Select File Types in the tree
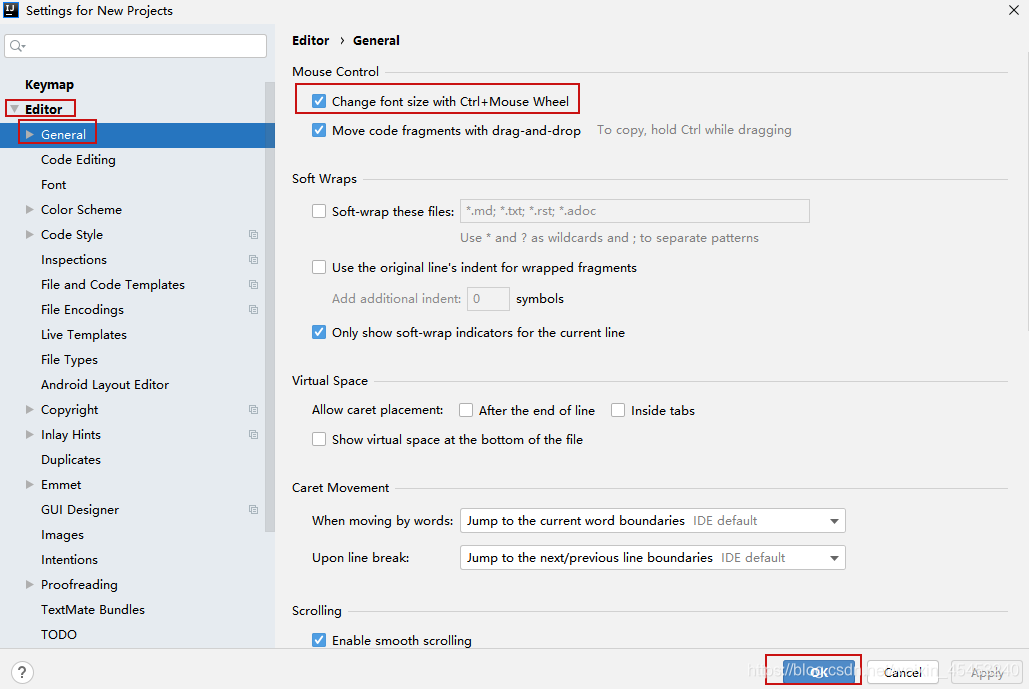 69,360
